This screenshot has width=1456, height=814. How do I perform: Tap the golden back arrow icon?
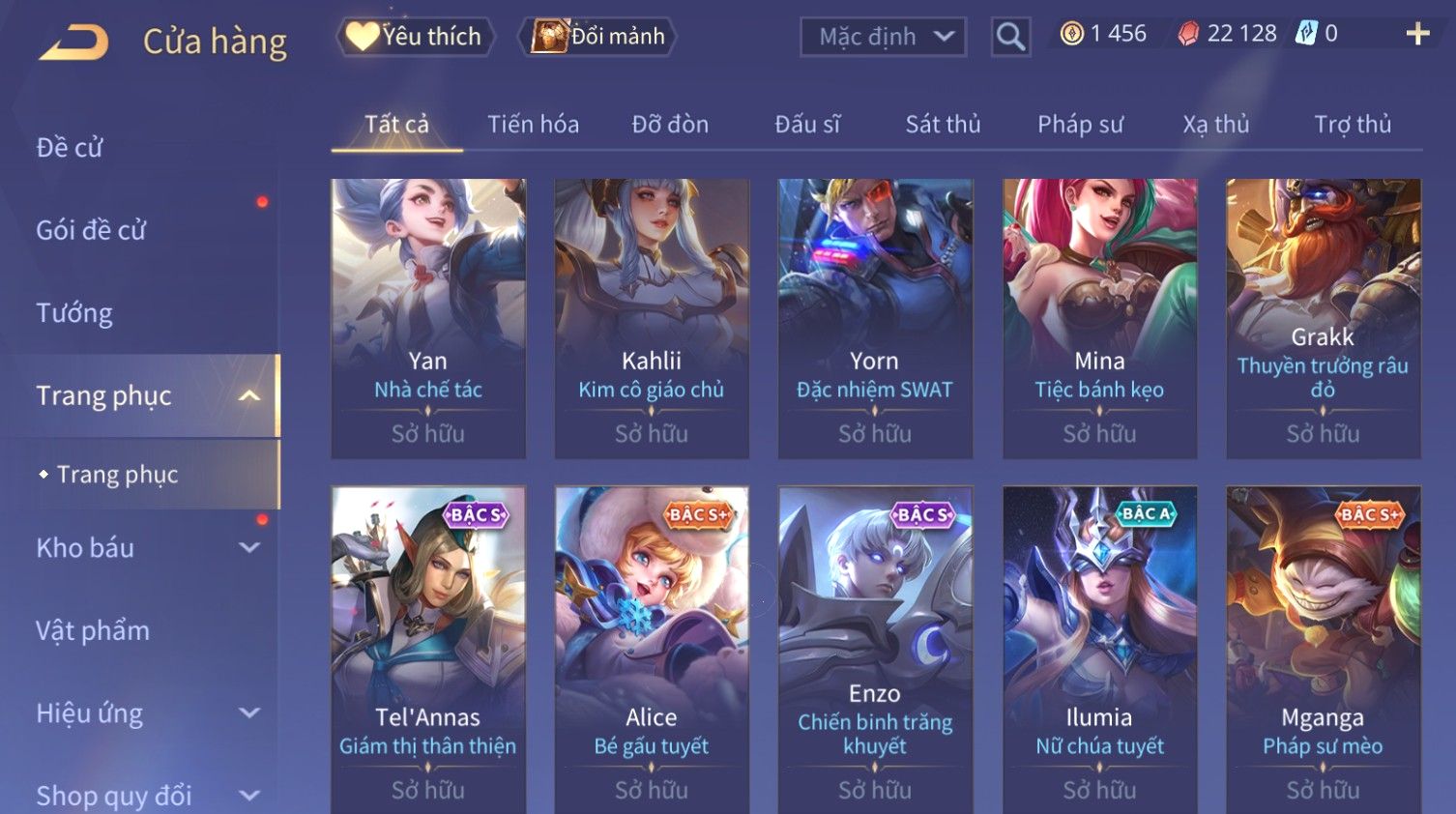(x=73, y=43)
